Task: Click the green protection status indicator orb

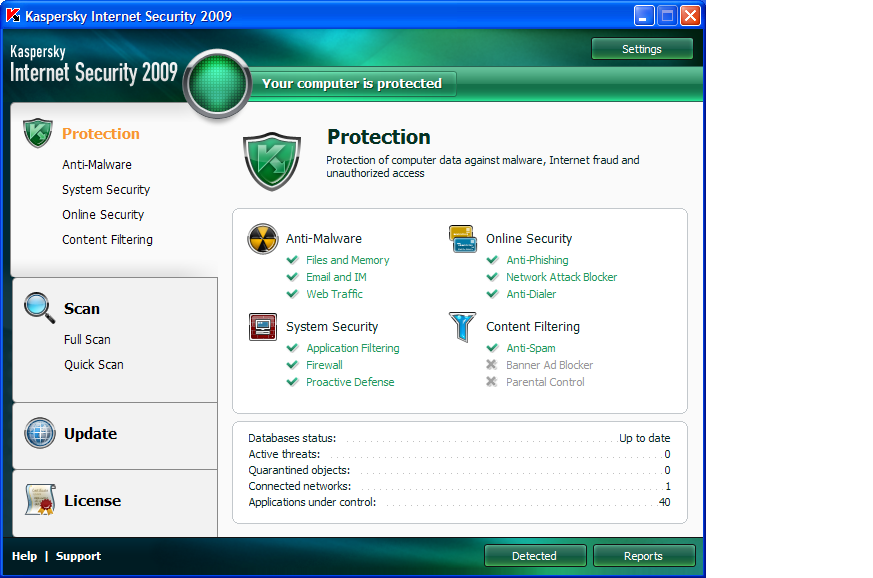Action: tap(217, 84)
